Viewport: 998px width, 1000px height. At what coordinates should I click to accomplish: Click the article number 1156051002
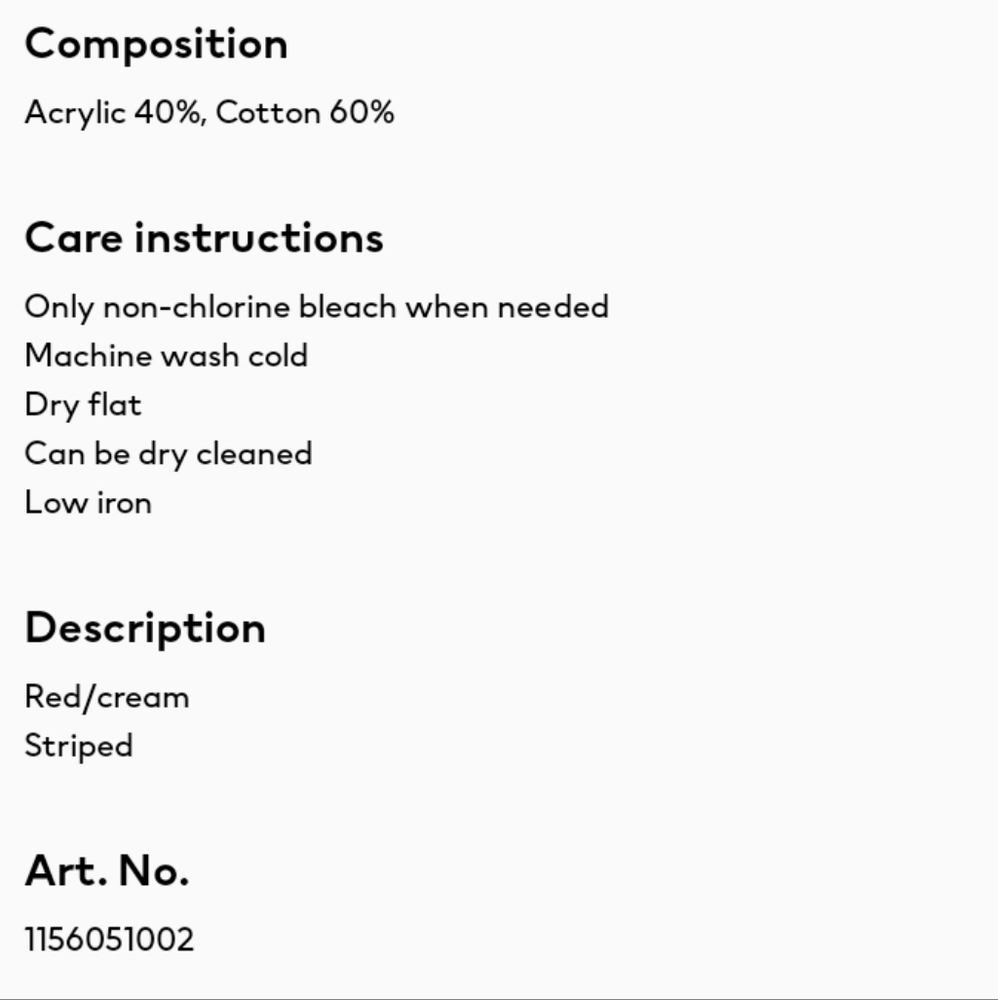(x=109, y=939)
